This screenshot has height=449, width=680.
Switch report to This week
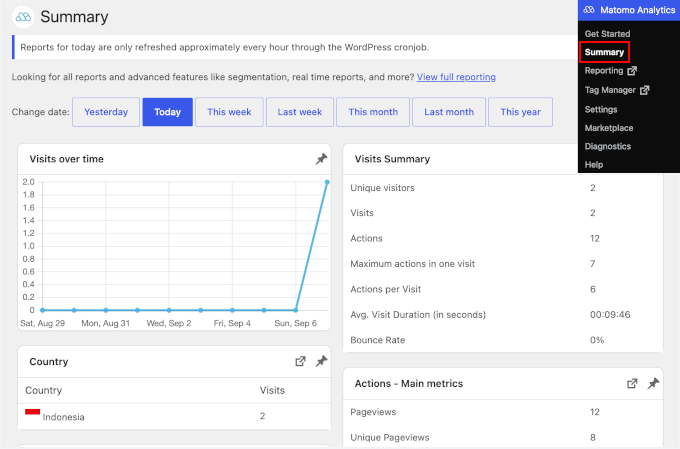tap(229, 112)
